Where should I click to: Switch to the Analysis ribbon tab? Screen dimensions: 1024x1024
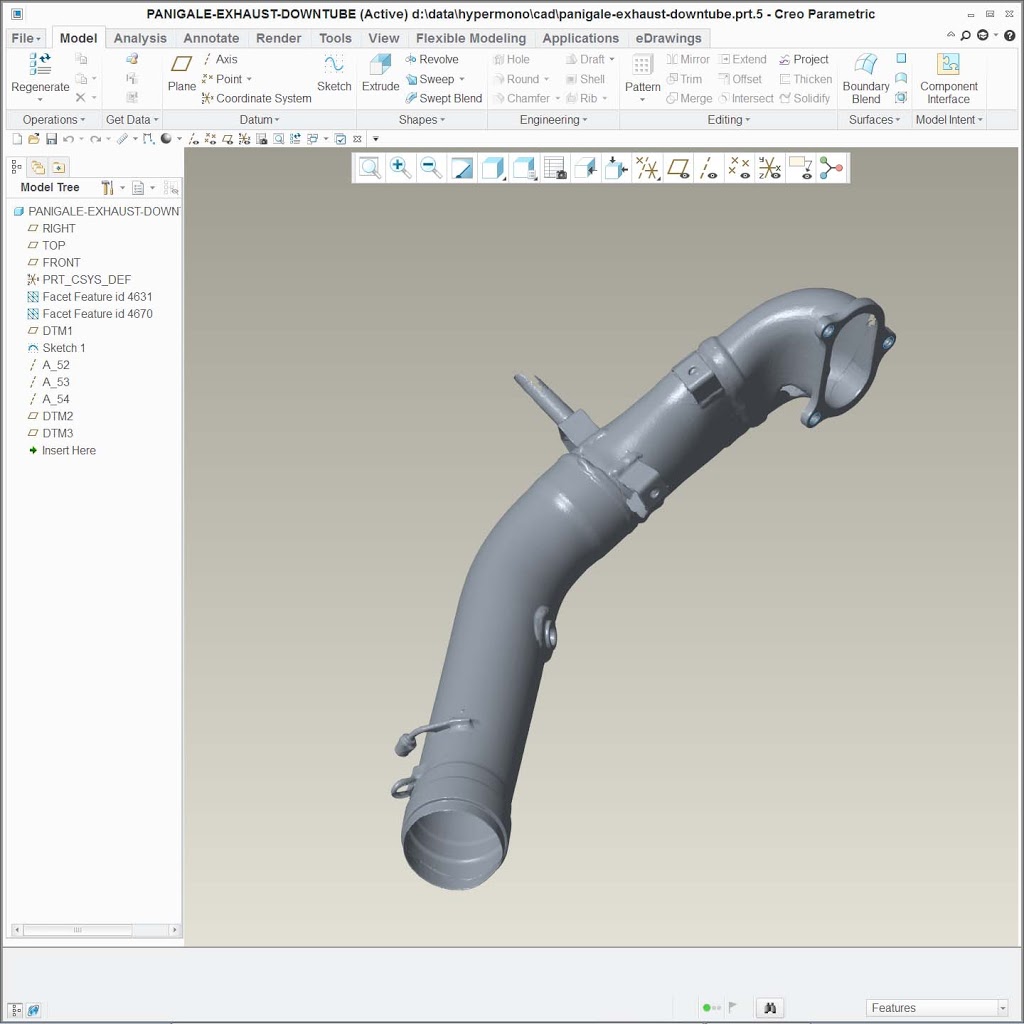click(140, 38)
